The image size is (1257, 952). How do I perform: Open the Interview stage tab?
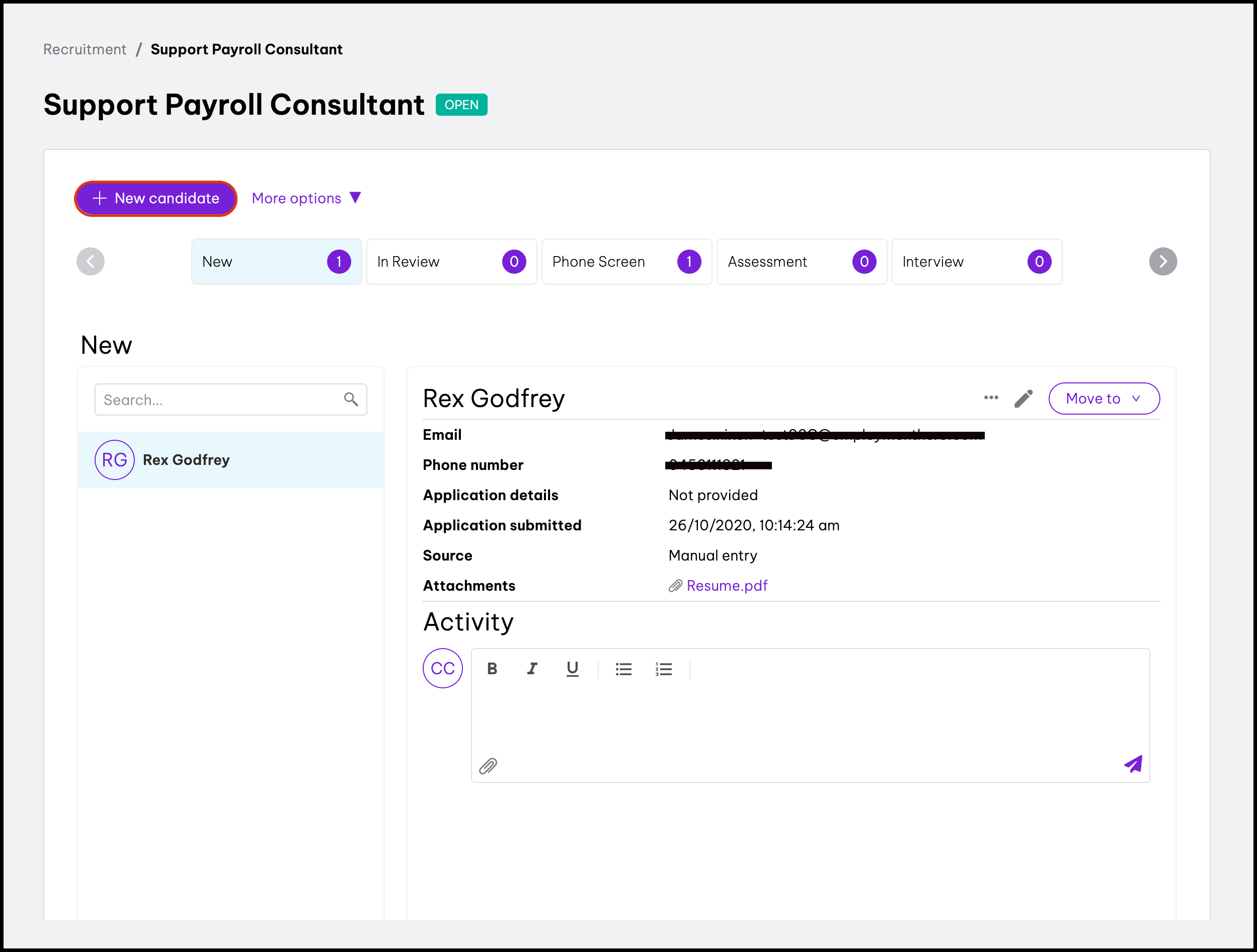click(976, 262)
